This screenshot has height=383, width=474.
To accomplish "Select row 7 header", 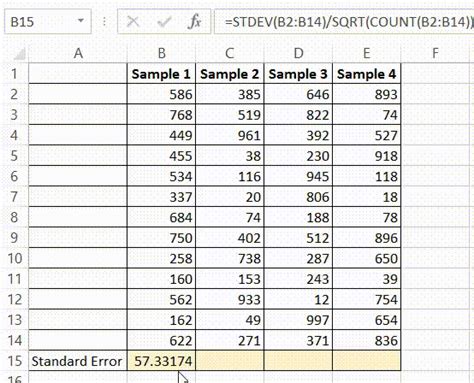I will coord(15,197).
